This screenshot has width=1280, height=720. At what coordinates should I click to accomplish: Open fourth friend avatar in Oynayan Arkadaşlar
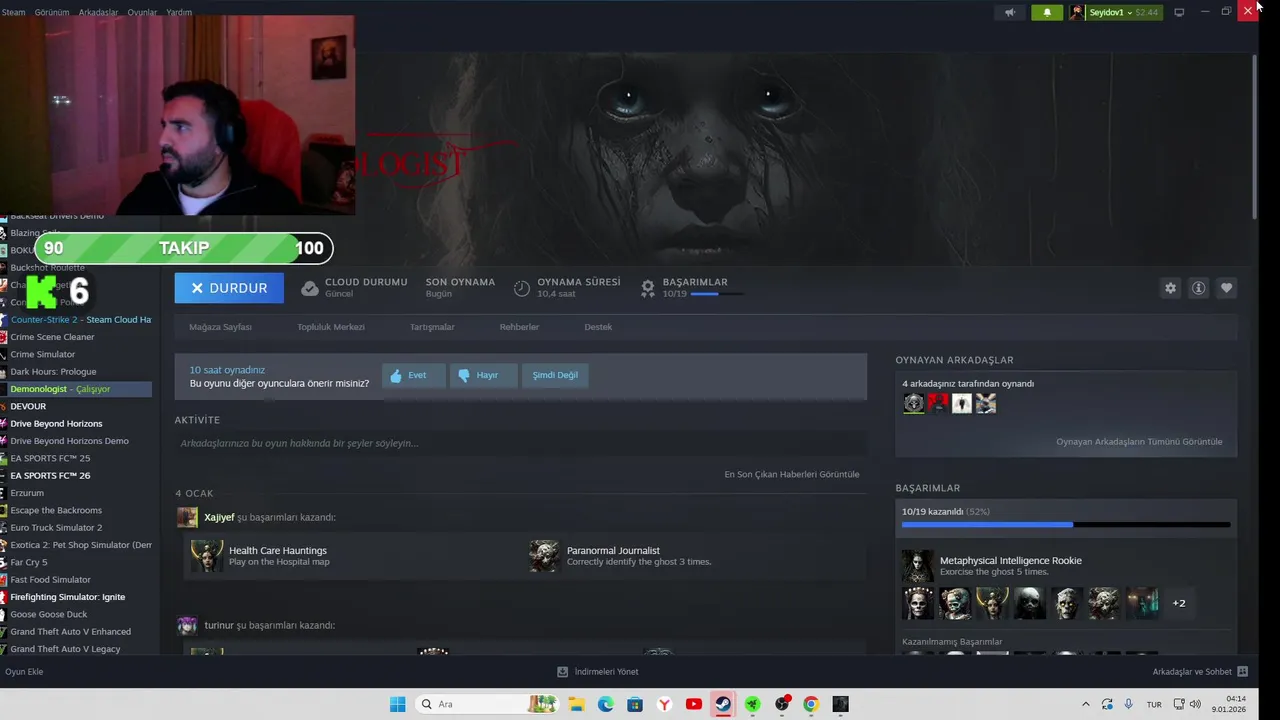tap(986, 403)
